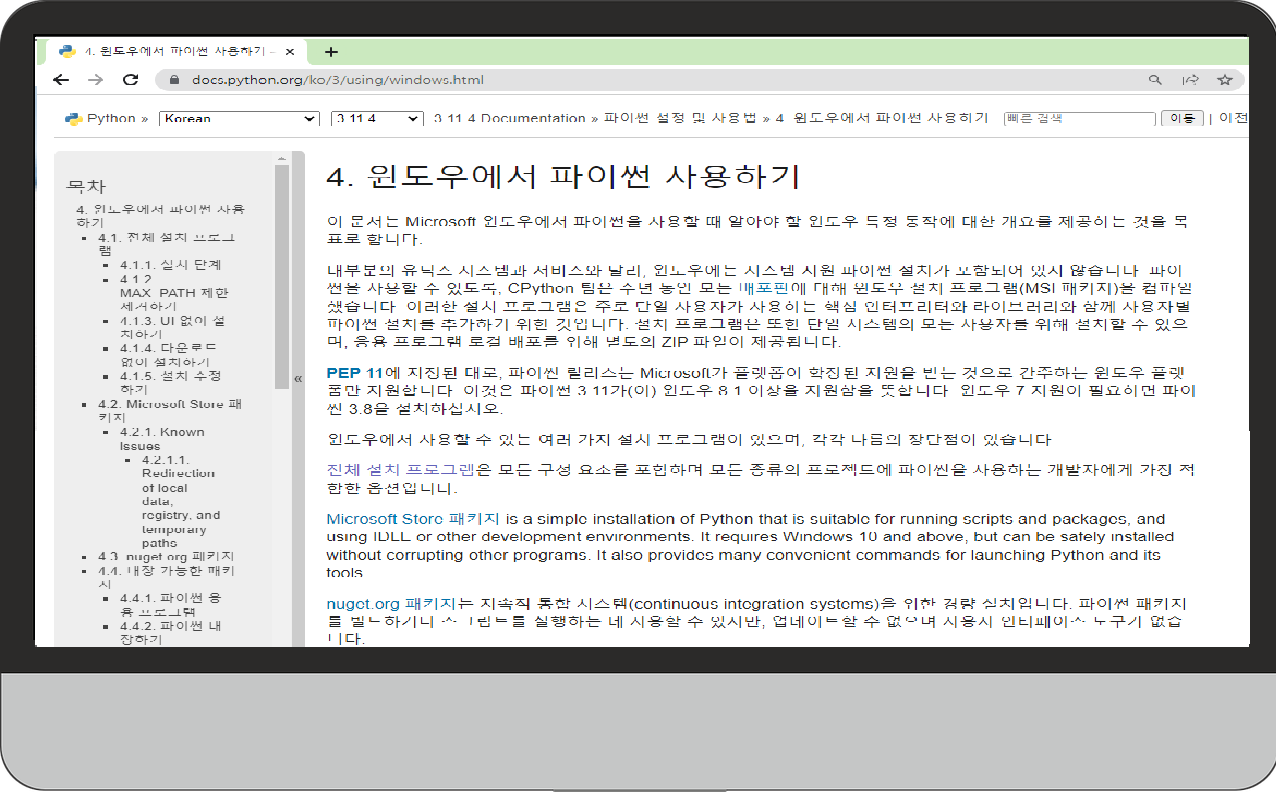
Task: Click the 이전 navigation link
Action: point(1233,118)
